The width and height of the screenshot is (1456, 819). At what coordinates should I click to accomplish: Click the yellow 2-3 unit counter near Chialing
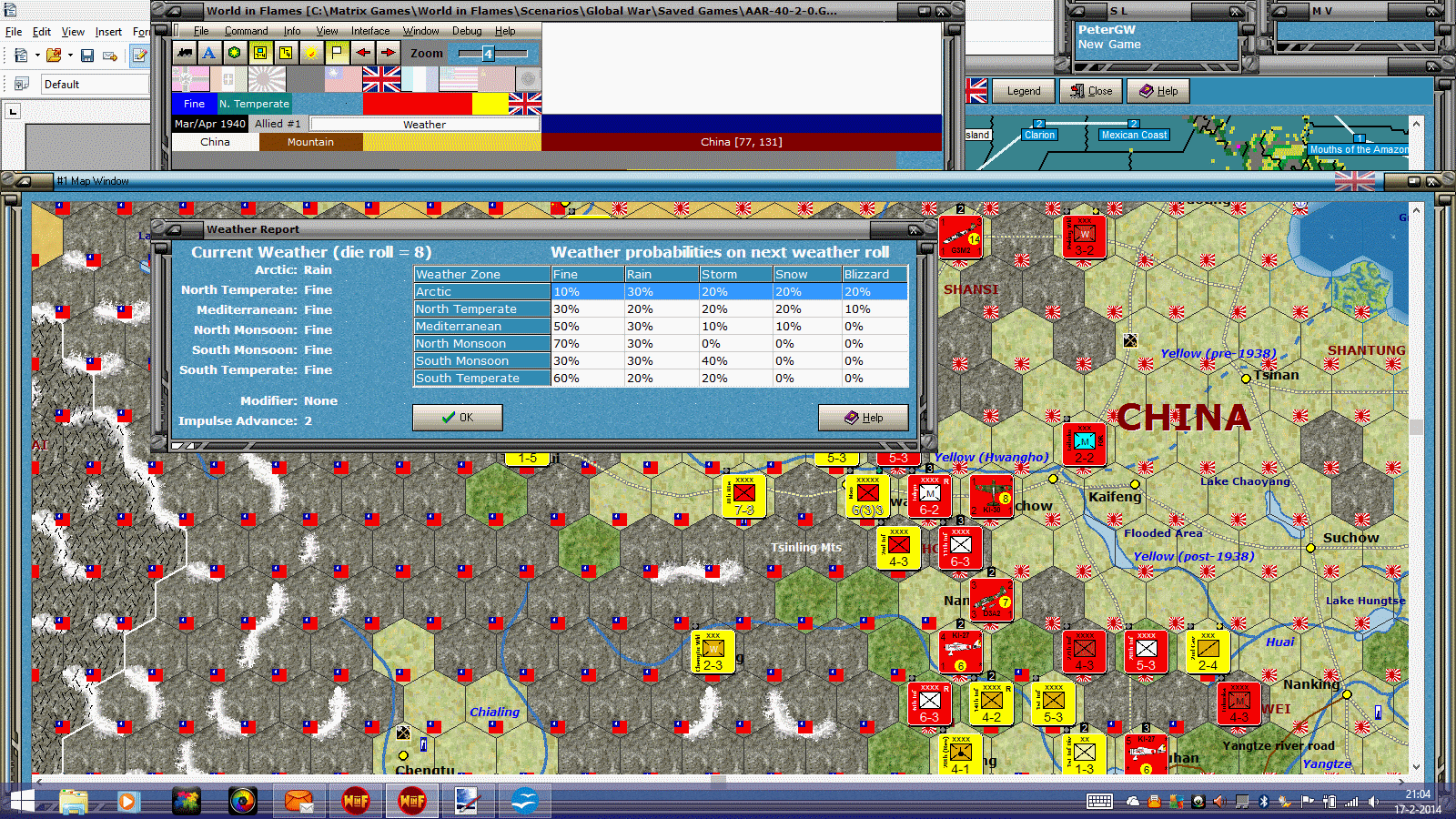[x=713, y=652]
